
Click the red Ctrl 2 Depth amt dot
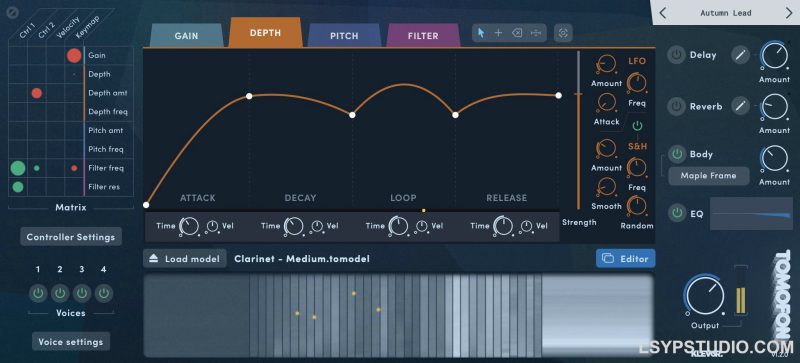click(x=37, y=93)
